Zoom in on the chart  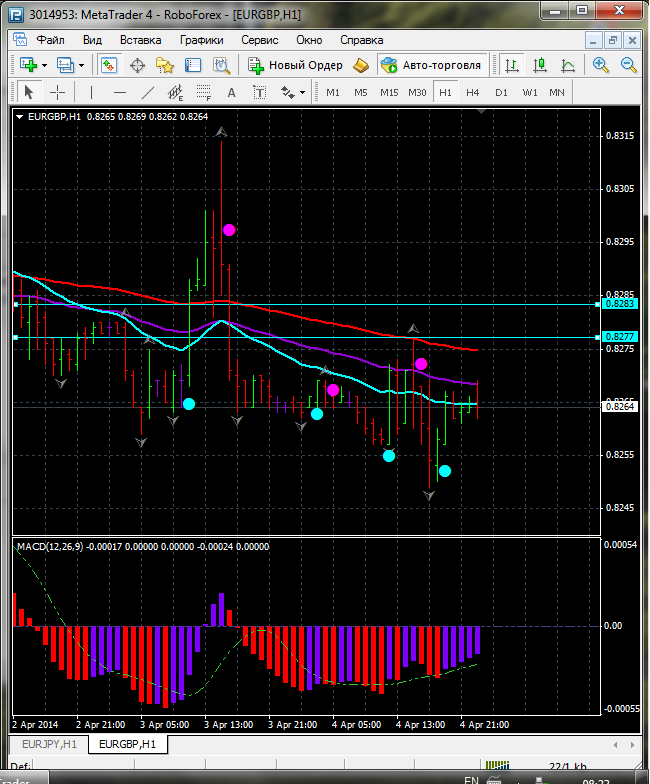click(x=600, y=65)
